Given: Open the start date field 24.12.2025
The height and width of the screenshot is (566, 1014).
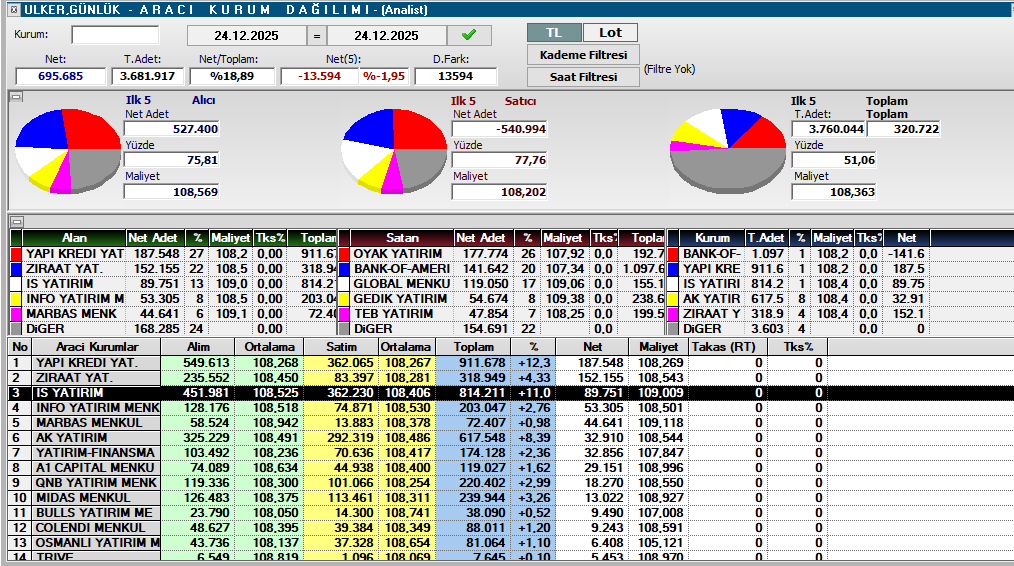Looking at the screenshot, I should tap(246, 36).
